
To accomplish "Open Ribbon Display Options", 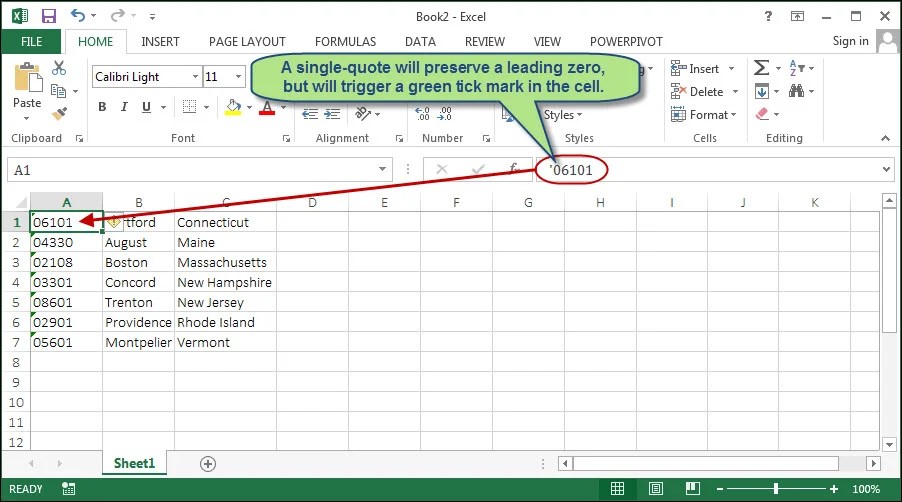I will (797, 16).
